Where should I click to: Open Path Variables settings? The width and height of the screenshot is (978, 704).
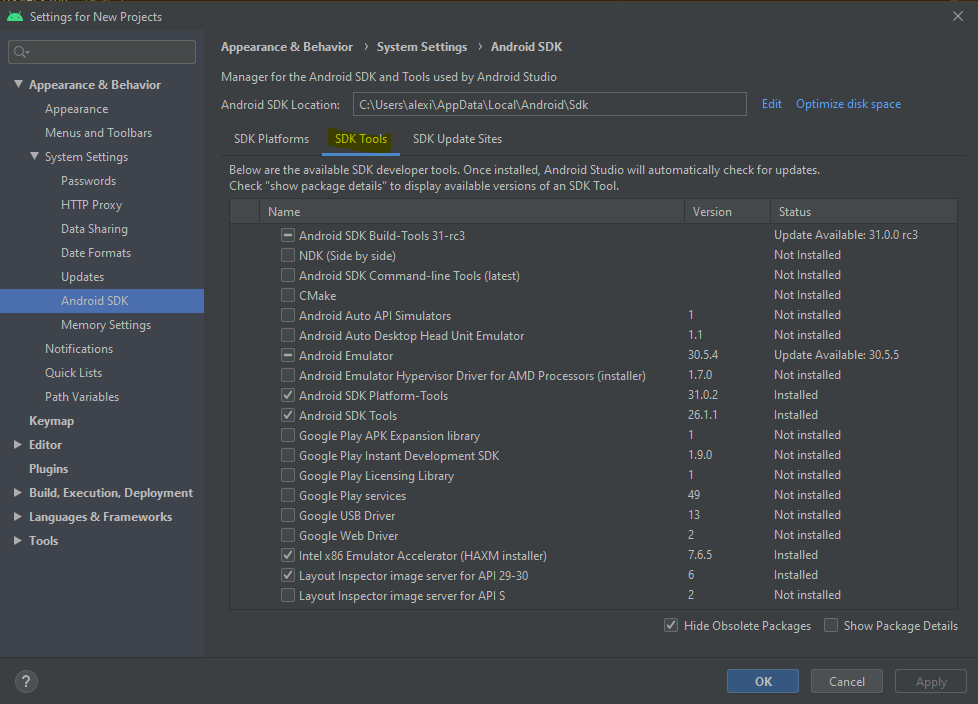click(x=82, y=397)
